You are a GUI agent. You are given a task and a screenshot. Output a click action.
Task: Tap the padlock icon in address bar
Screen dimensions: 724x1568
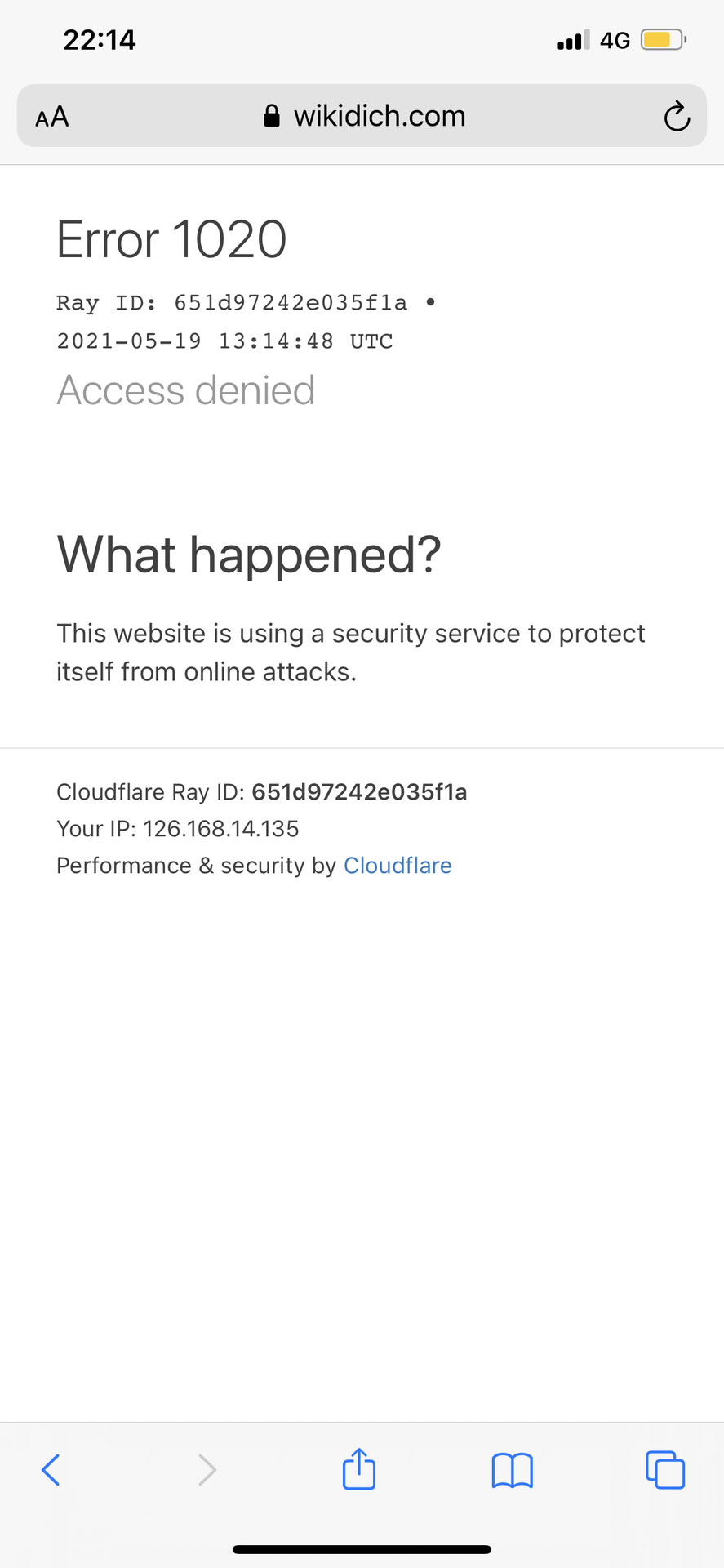pyautogui.click(x=272, y=116)
